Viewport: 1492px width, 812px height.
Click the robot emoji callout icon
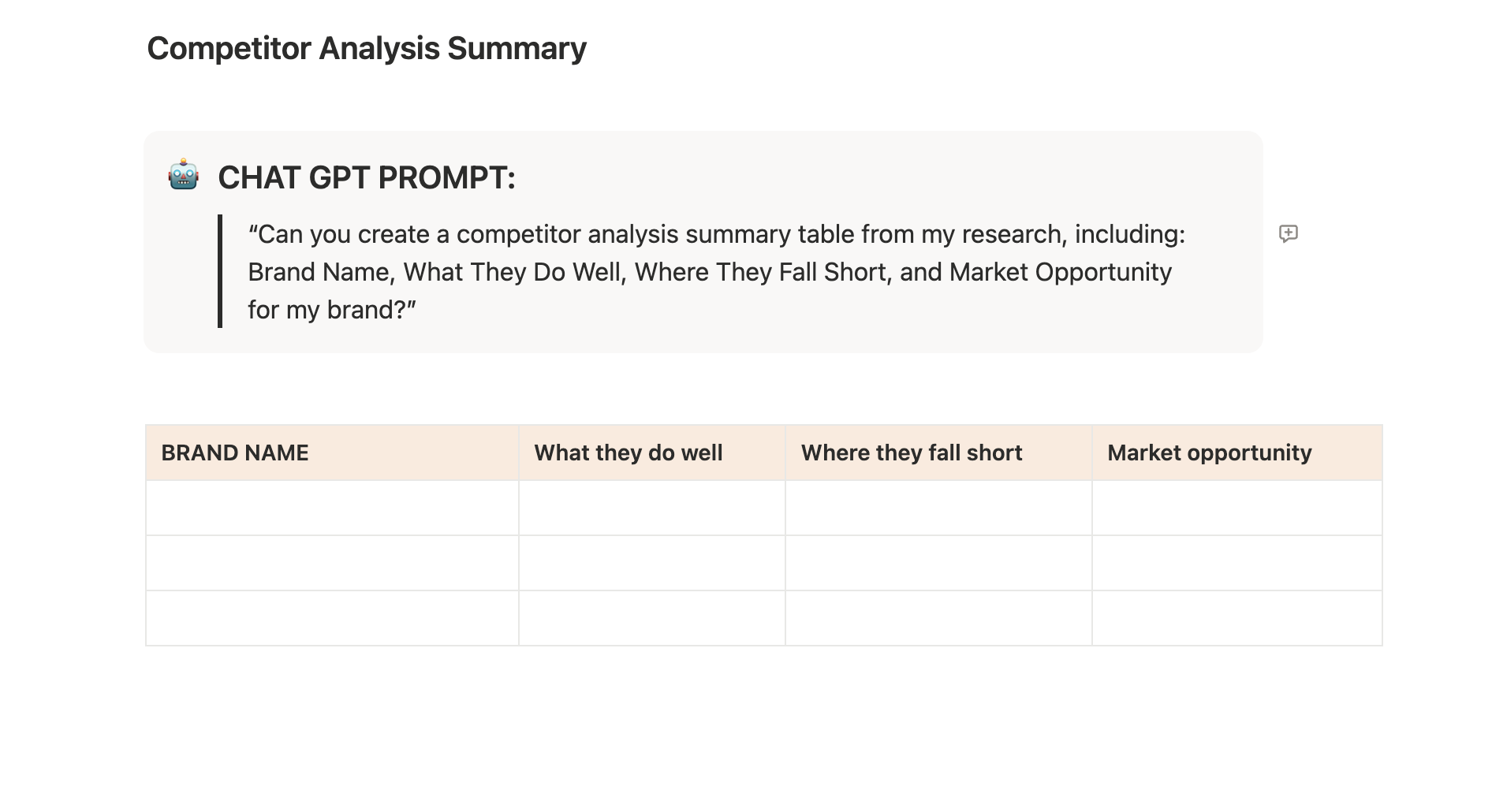(184, 175)
